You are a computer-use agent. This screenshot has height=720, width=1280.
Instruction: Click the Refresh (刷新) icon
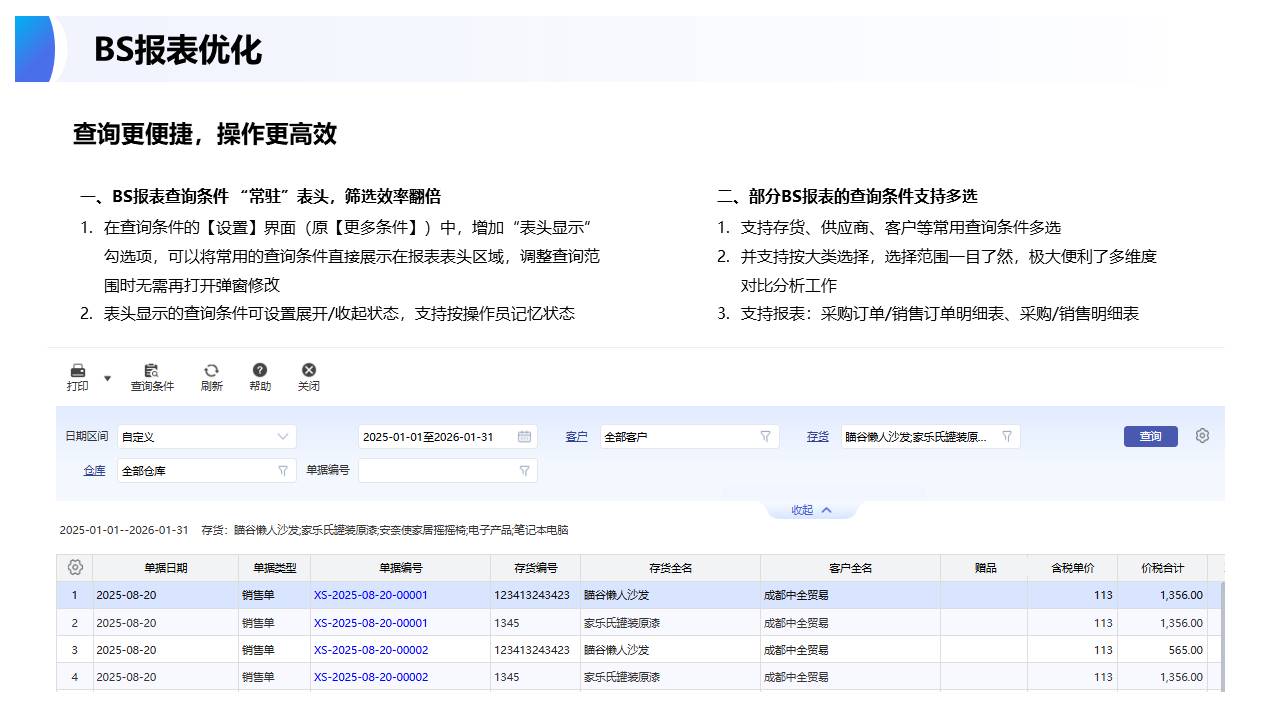click(211, 371)
